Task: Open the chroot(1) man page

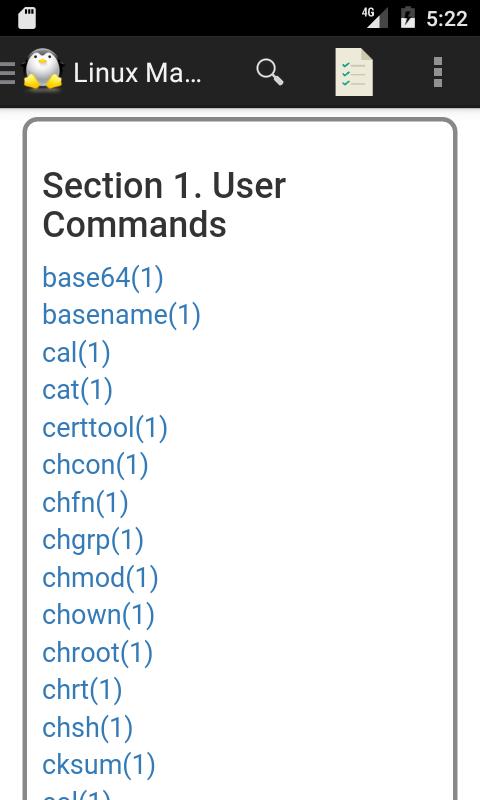Action: tap(97, 653)
